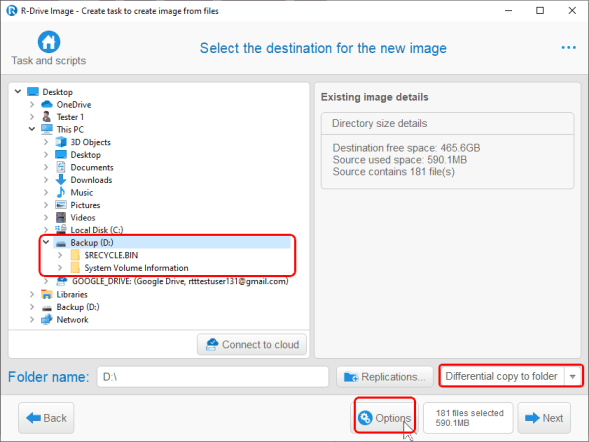Expand the Videos node
This screenshot has height=442, width=589.
click(x=46, y=217)
